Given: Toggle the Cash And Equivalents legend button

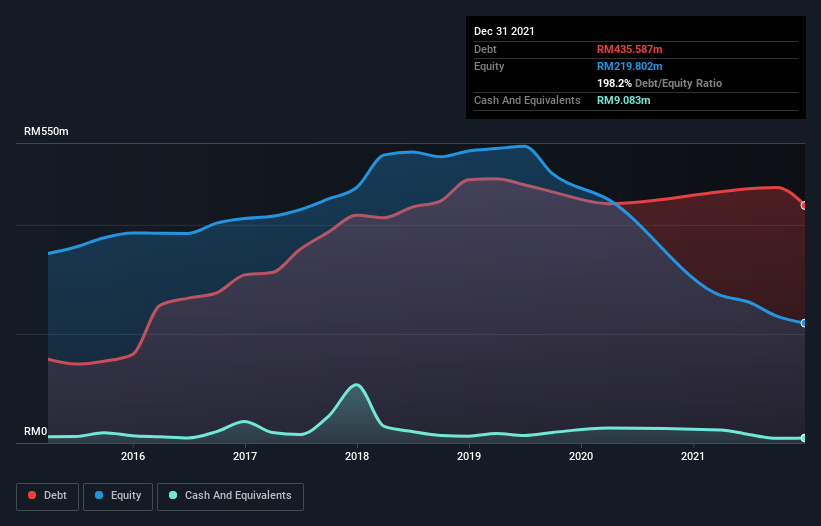Looking at the screenshot, I should [230, 496].
